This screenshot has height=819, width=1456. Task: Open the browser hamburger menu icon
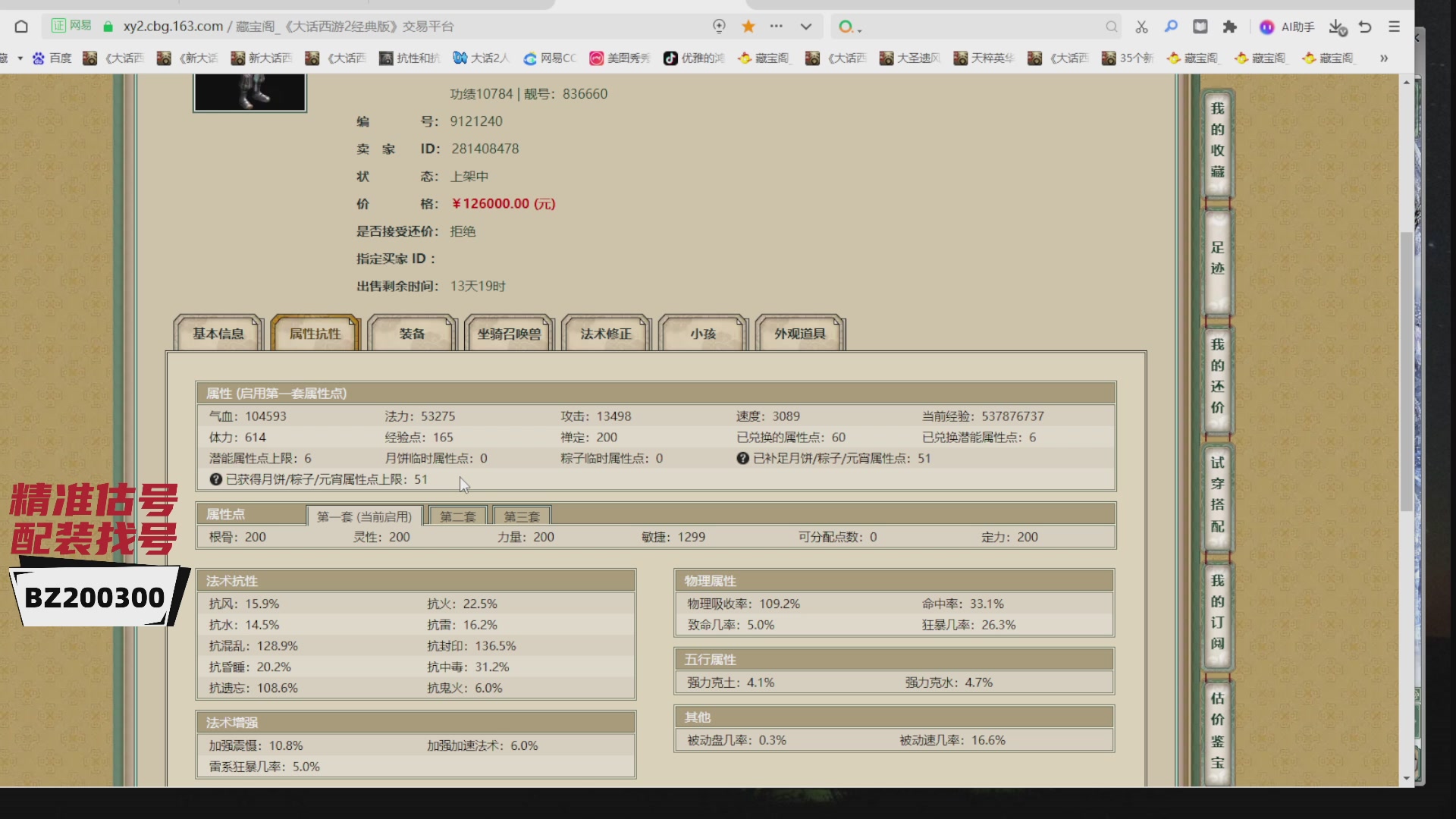(1395, 27)
